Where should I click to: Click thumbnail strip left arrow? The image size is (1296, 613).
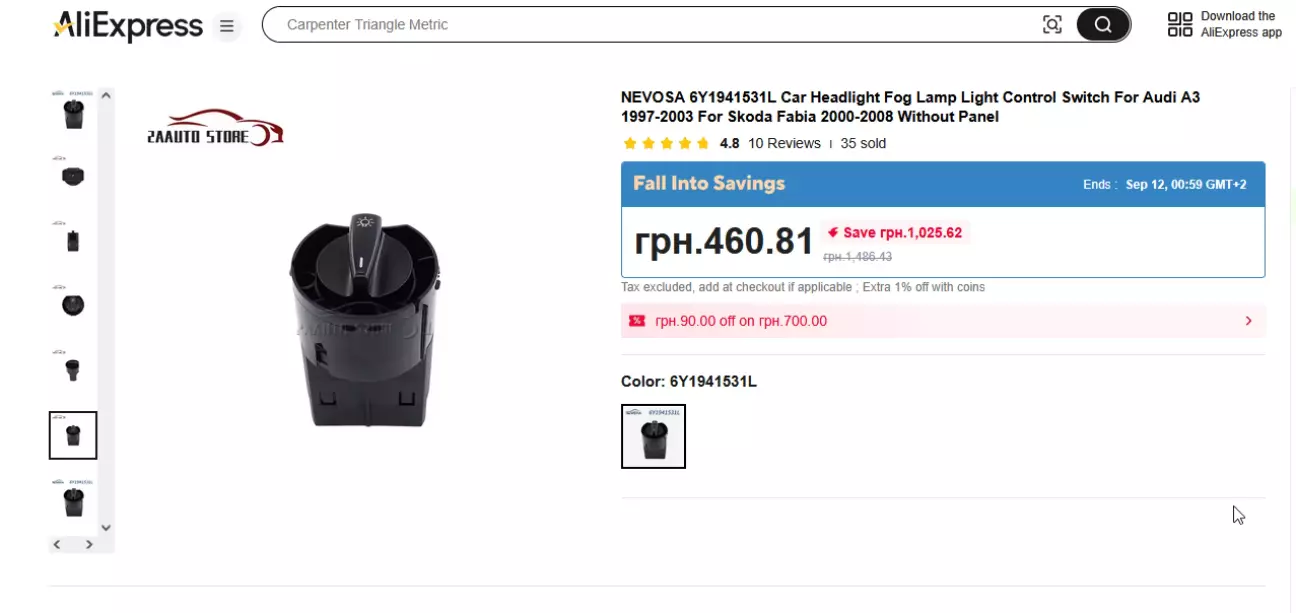[57, 544]
